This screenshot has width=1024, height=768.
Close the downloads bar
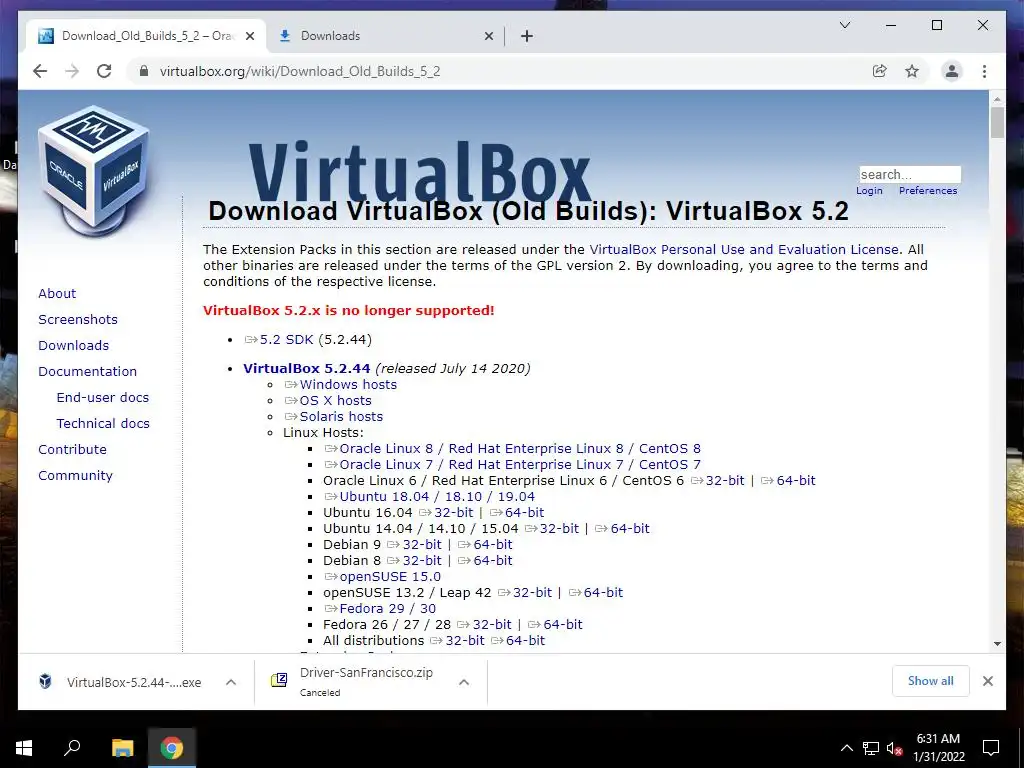[987, 681]
